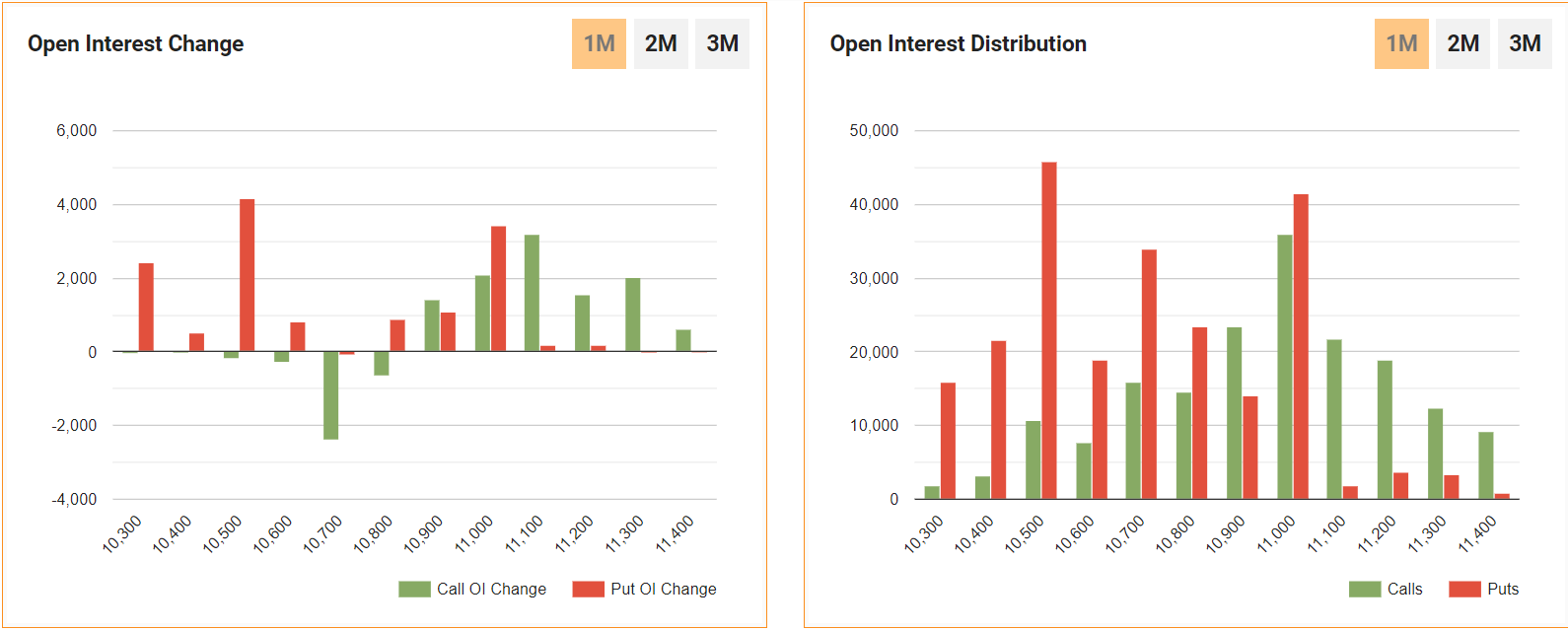Switch Open Interest Change to 3M
The image size is (1568, 631).
coord(722,44)
